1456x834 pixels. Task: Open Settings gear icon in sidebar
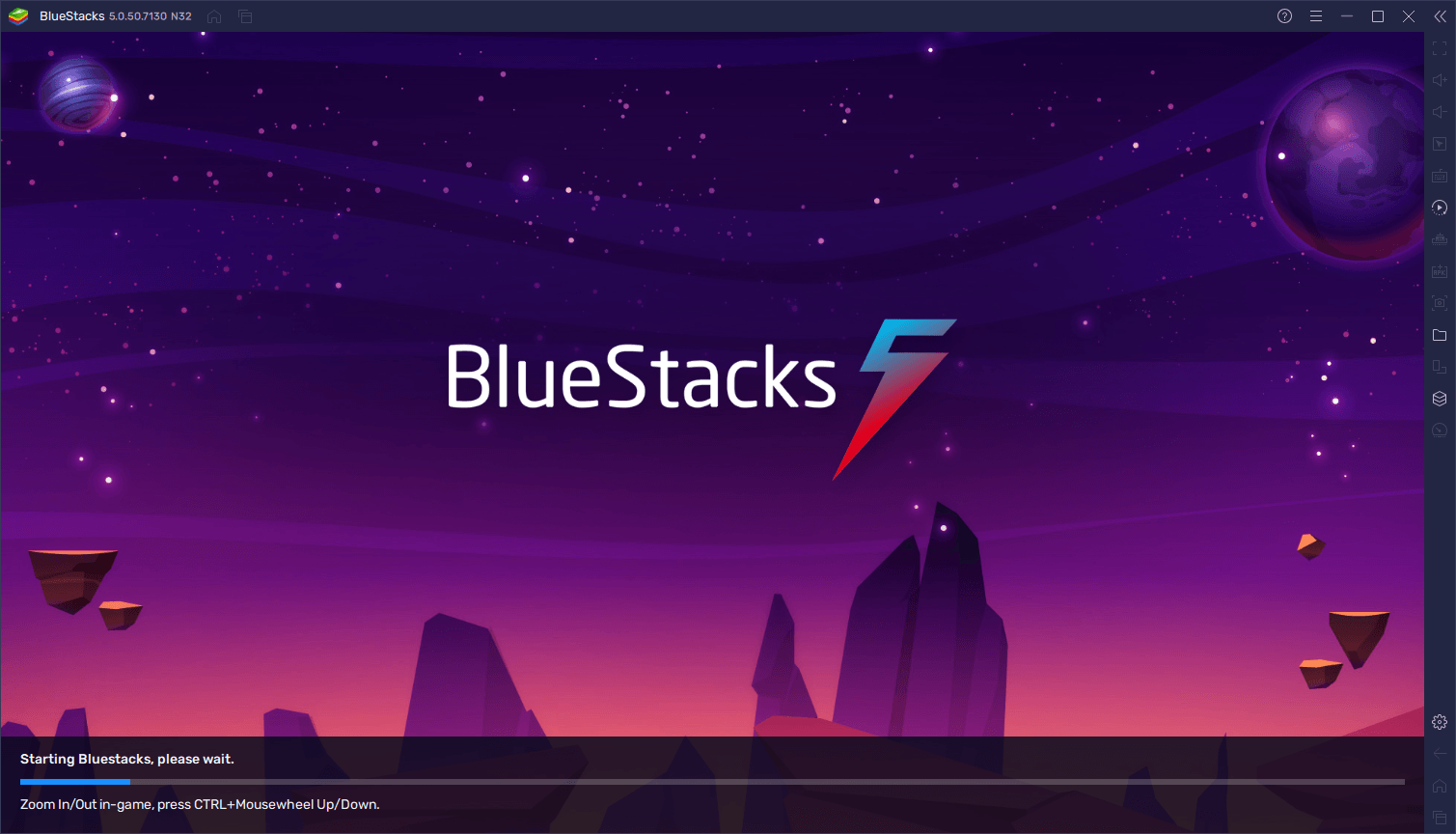1440,722
